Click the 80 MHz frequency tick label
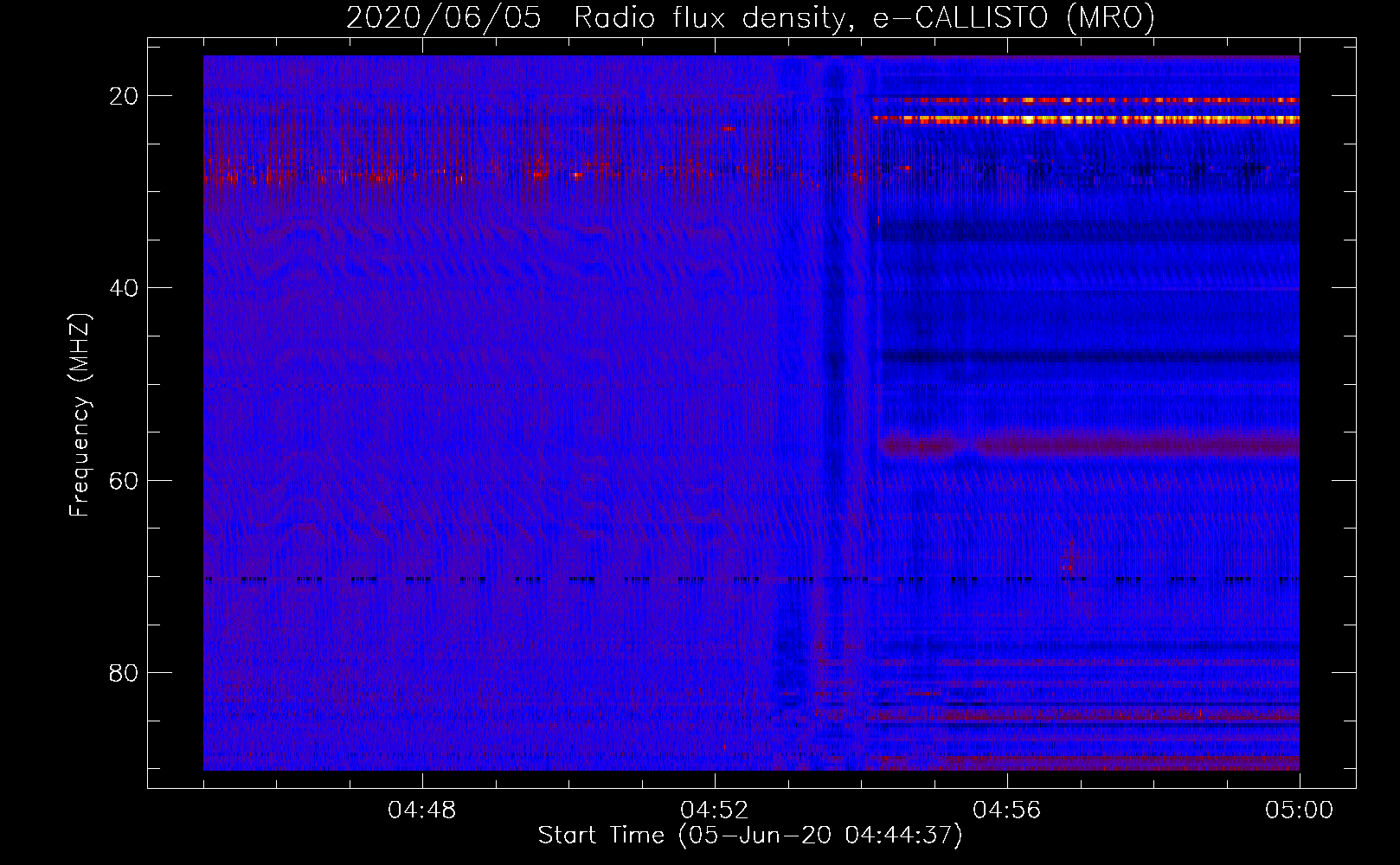 [x=124, y=672]
